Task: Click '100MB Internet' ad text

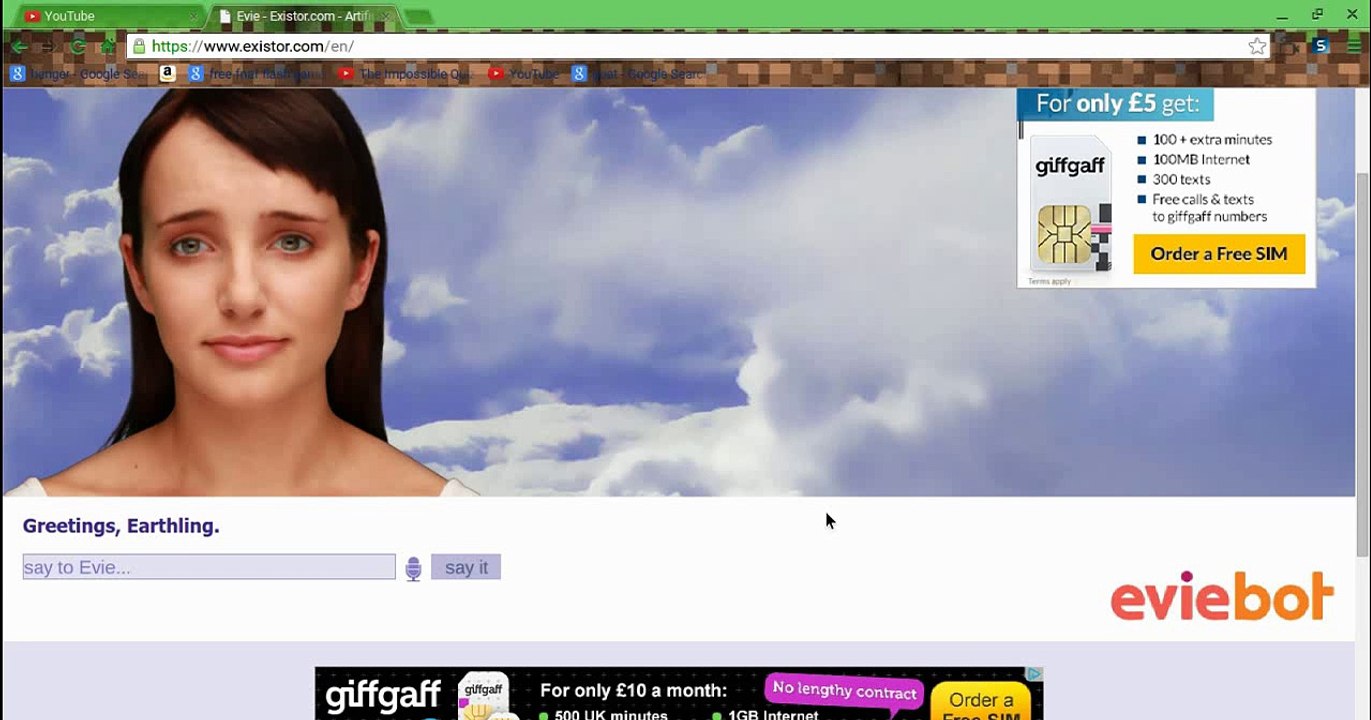Action: point(1201,160)
